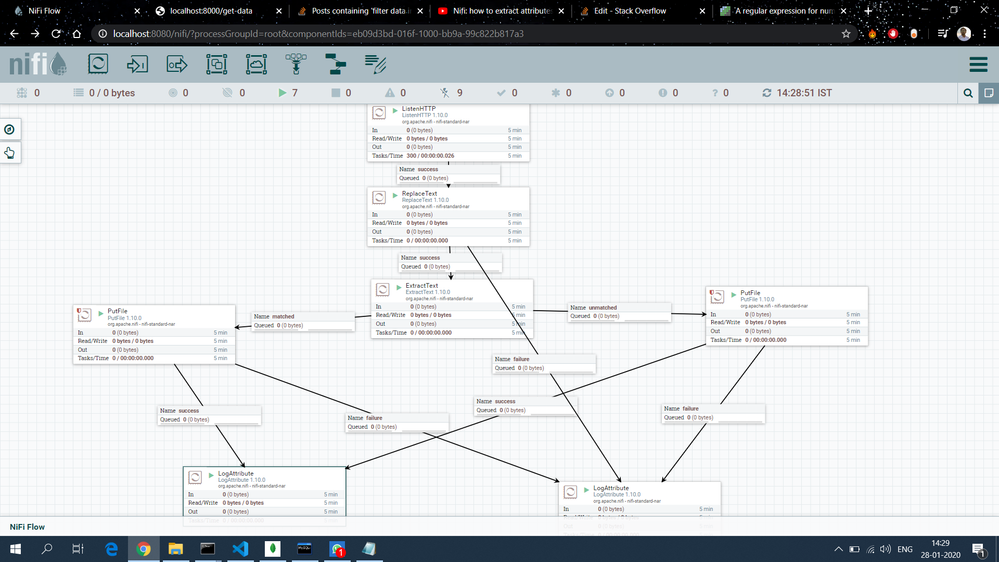
Task: Open the Windows Start menu
Action: coord(15,549)
